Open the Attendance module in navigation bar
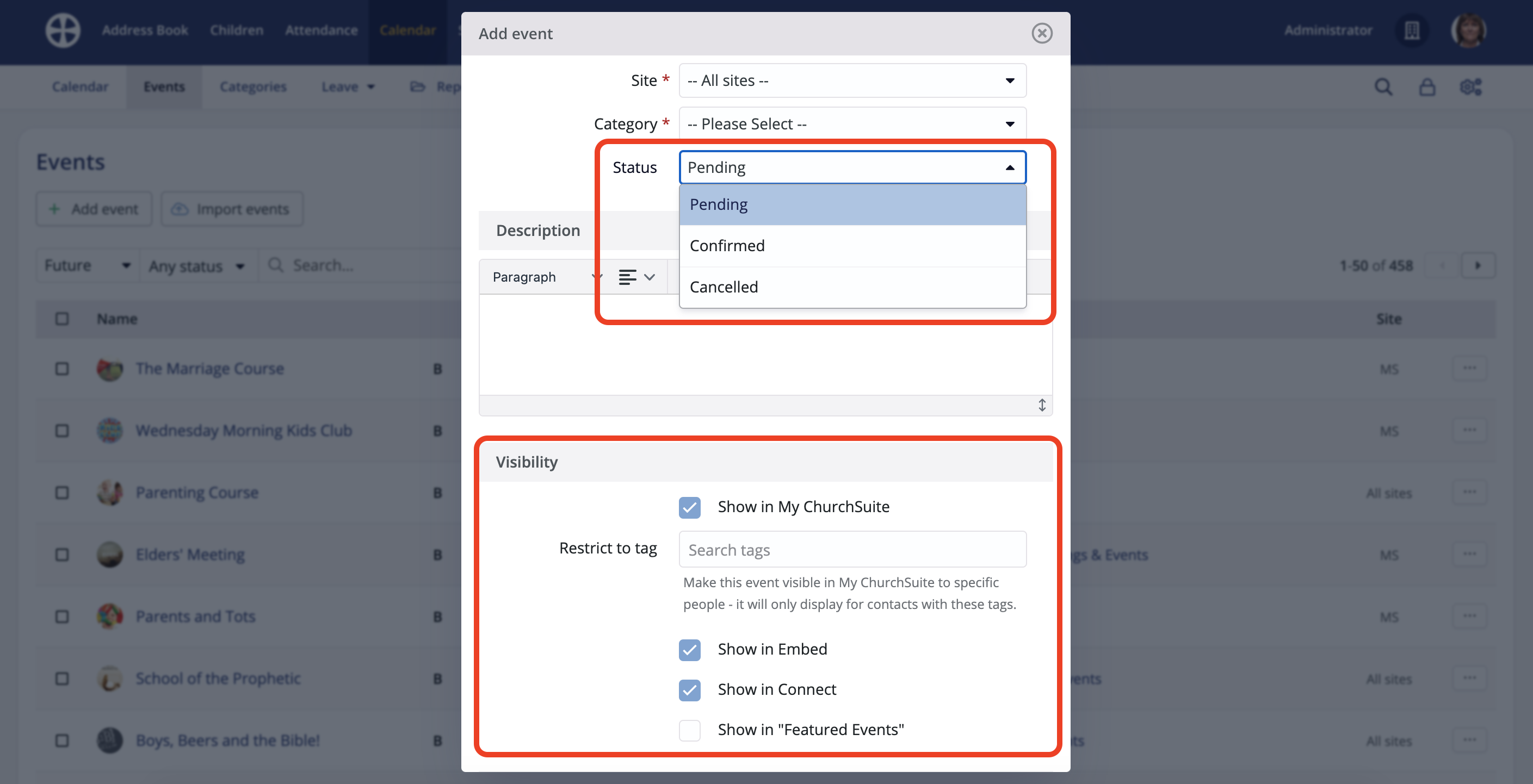 point(322,30)
